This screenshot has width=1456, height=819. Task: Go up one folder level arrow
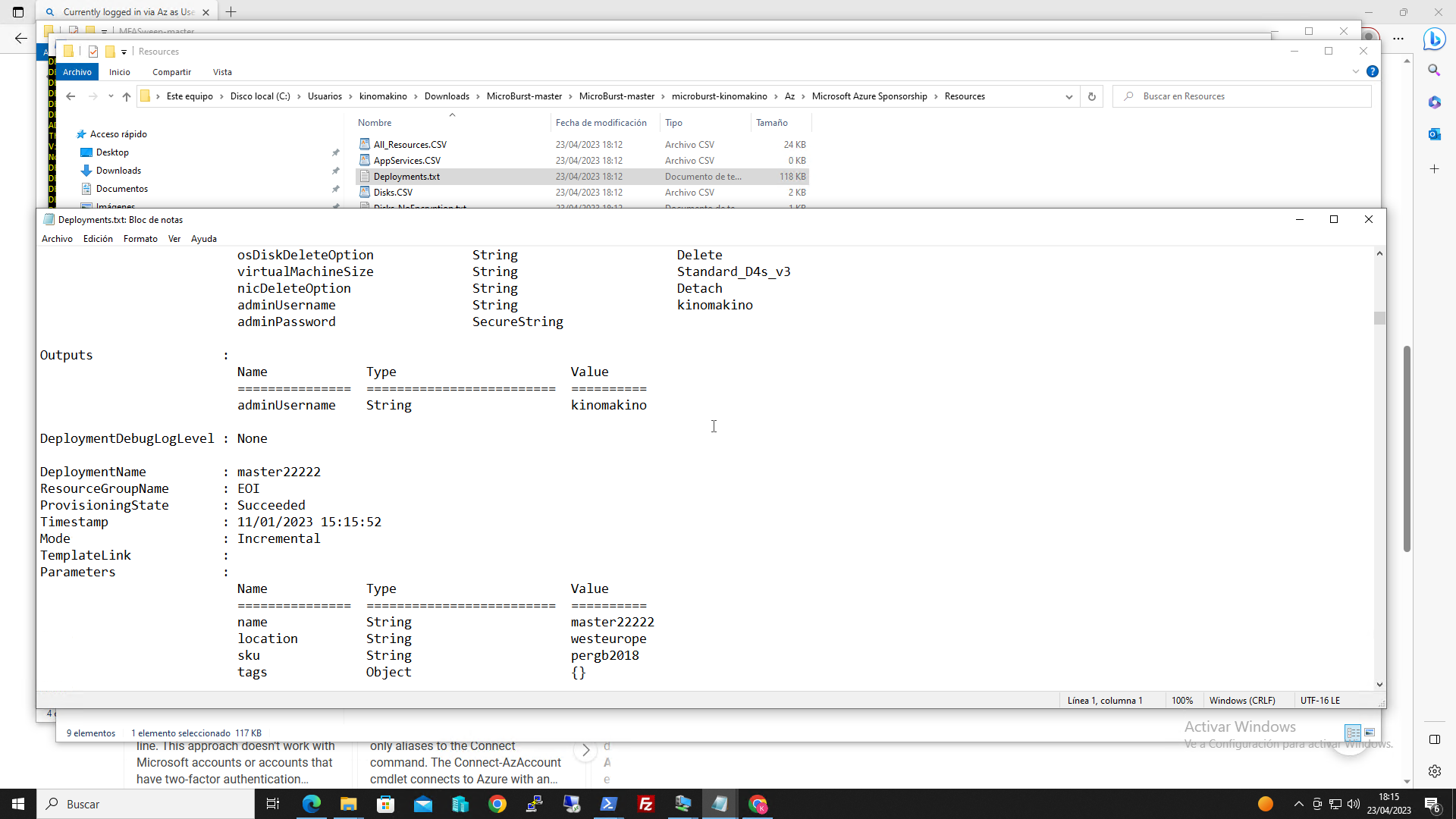pyautogui.click(x=127, y=96)
